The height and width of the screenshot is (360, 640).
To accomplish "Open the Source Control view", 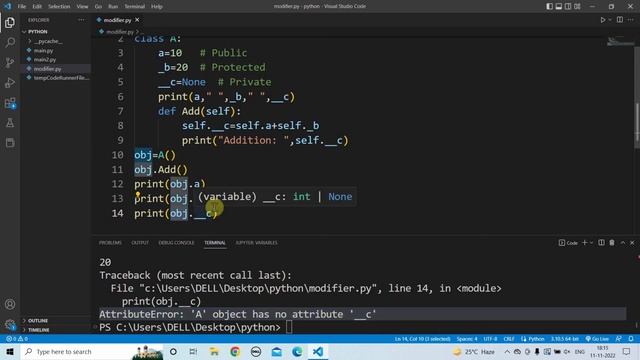I will point(10,62).
